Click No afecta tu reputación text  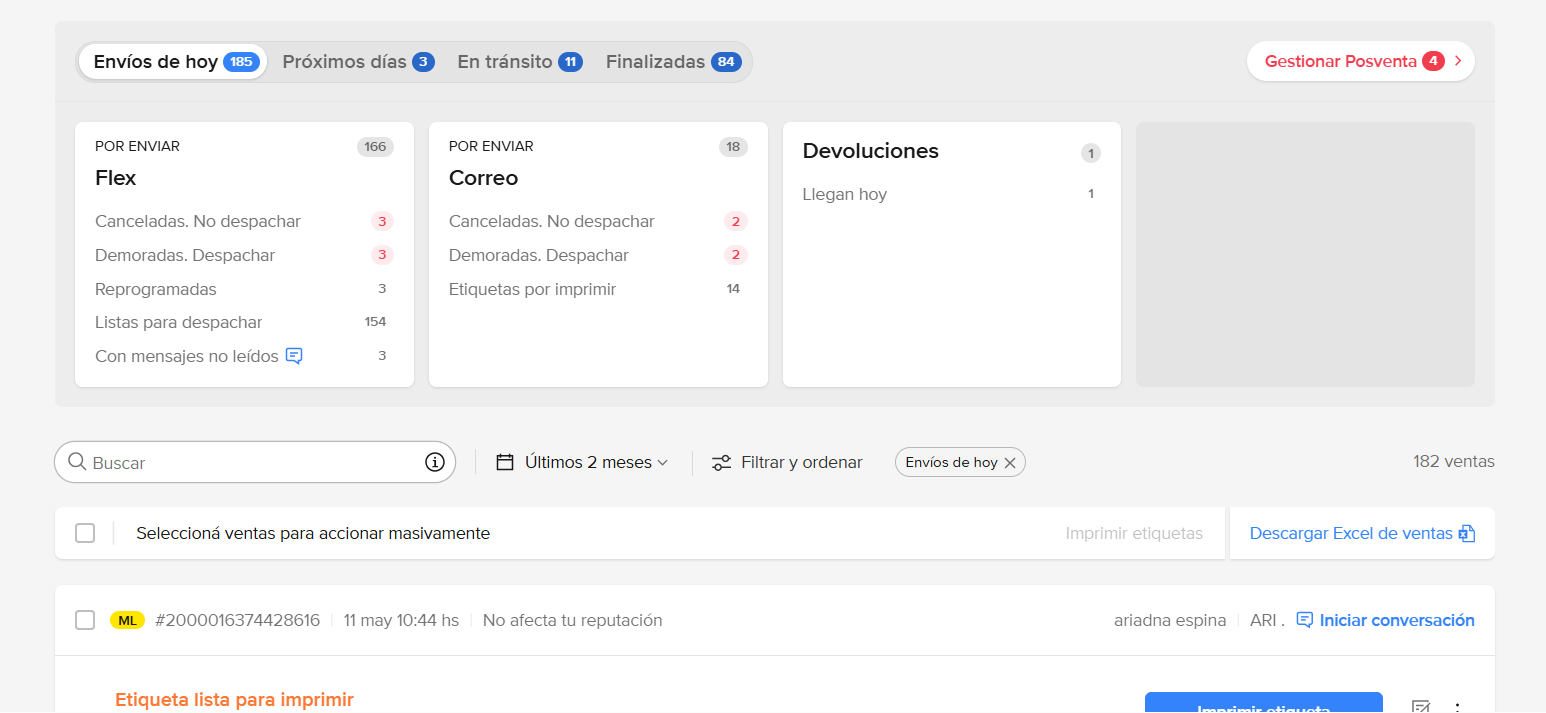click(x=573, y=620)
